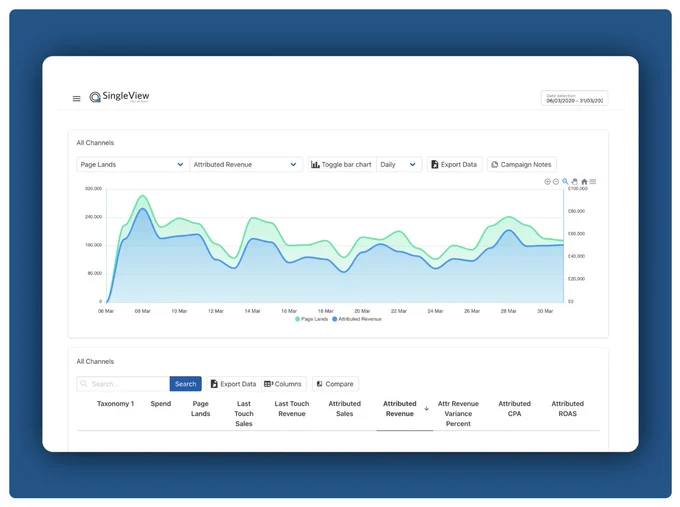
Task: Sort by Attr Revenue Variance Percent column
Action: [x=458, y=414]
